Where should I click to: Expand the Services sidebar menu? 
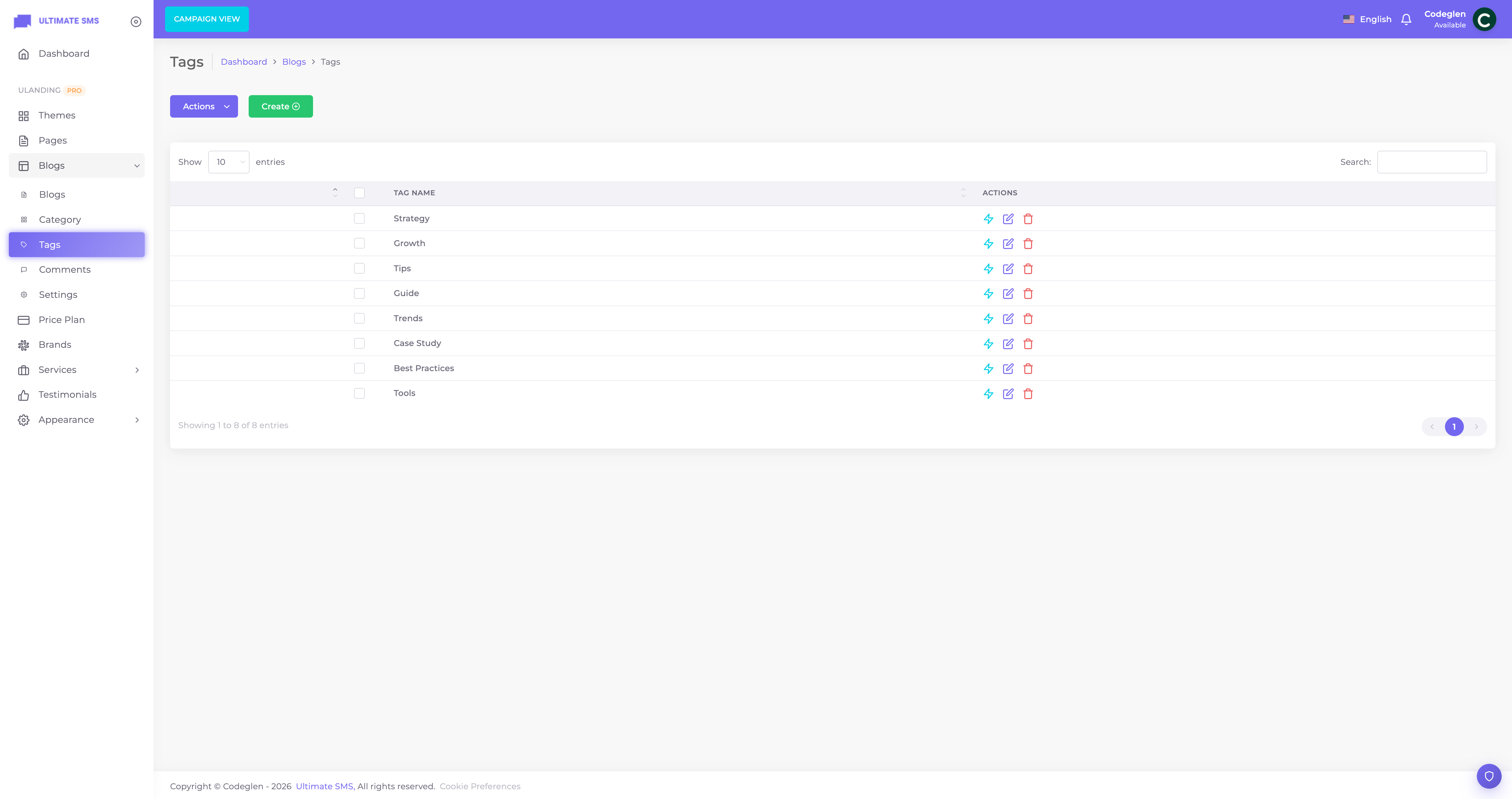tap(77, 370)
